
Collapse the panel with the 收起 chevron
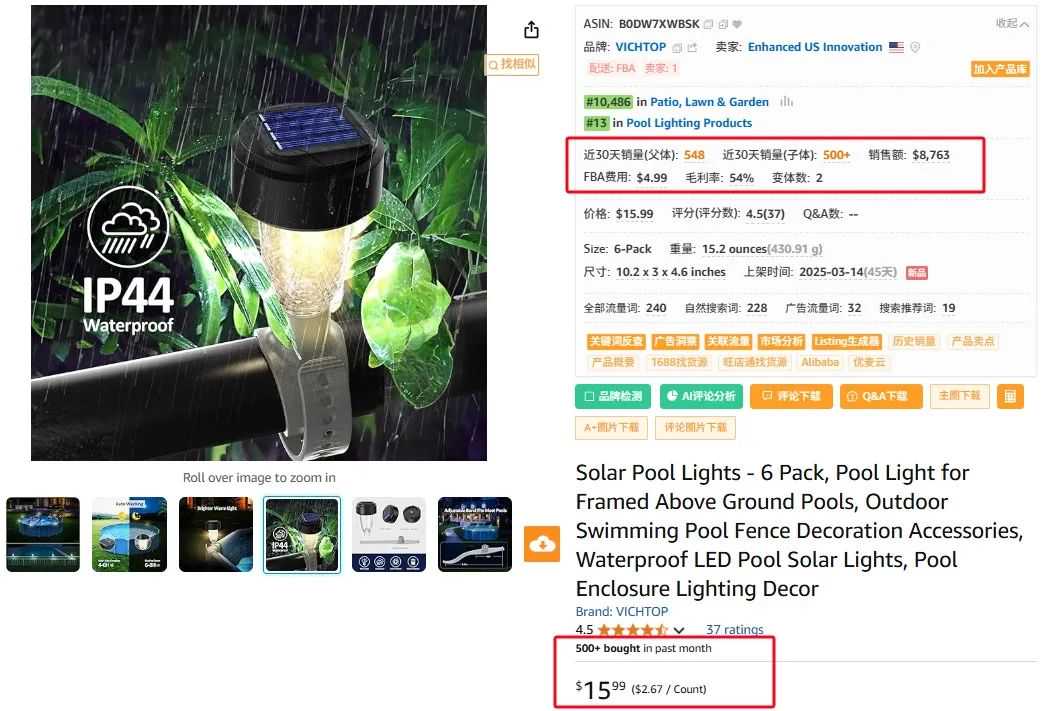click(1012, 24)
